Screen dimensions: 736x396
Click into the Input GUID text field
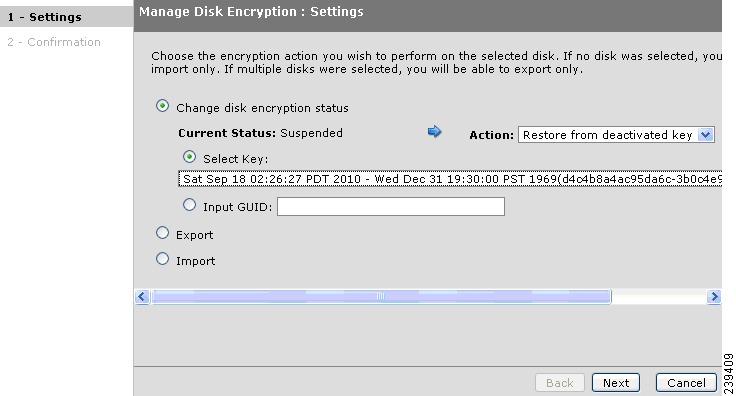pos(391,206)
